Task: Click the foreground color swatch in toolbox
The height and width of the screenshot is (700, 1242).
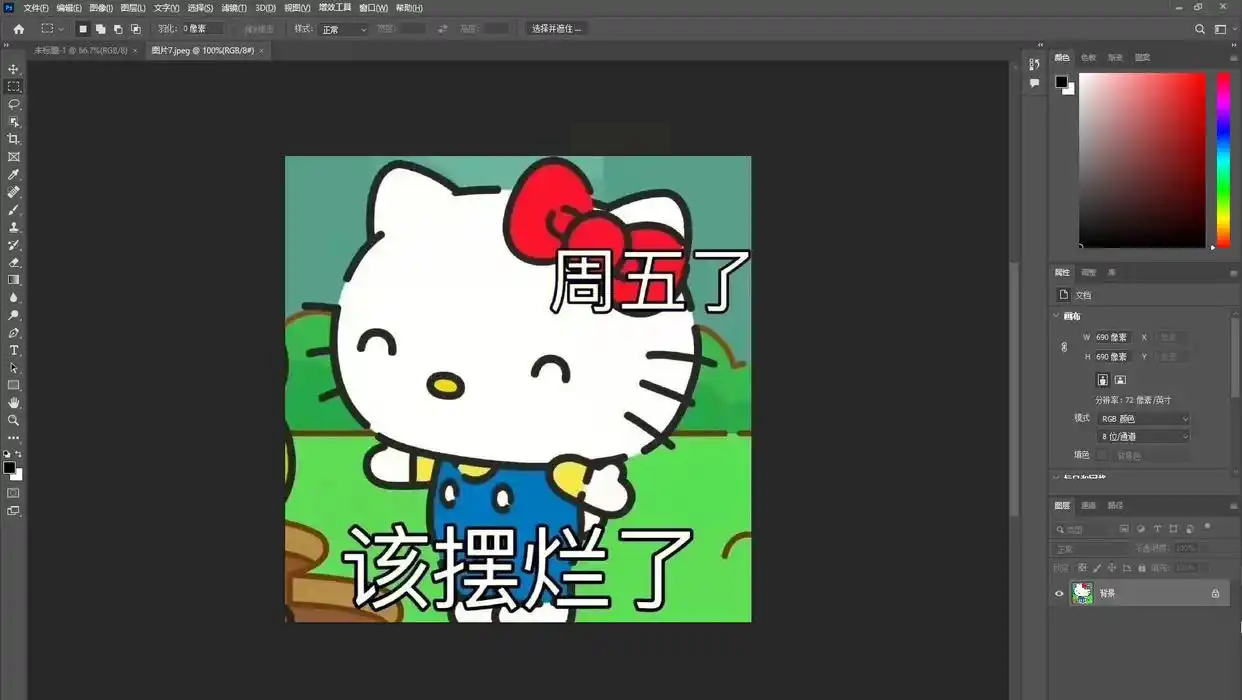Action: tap(9, 467)
